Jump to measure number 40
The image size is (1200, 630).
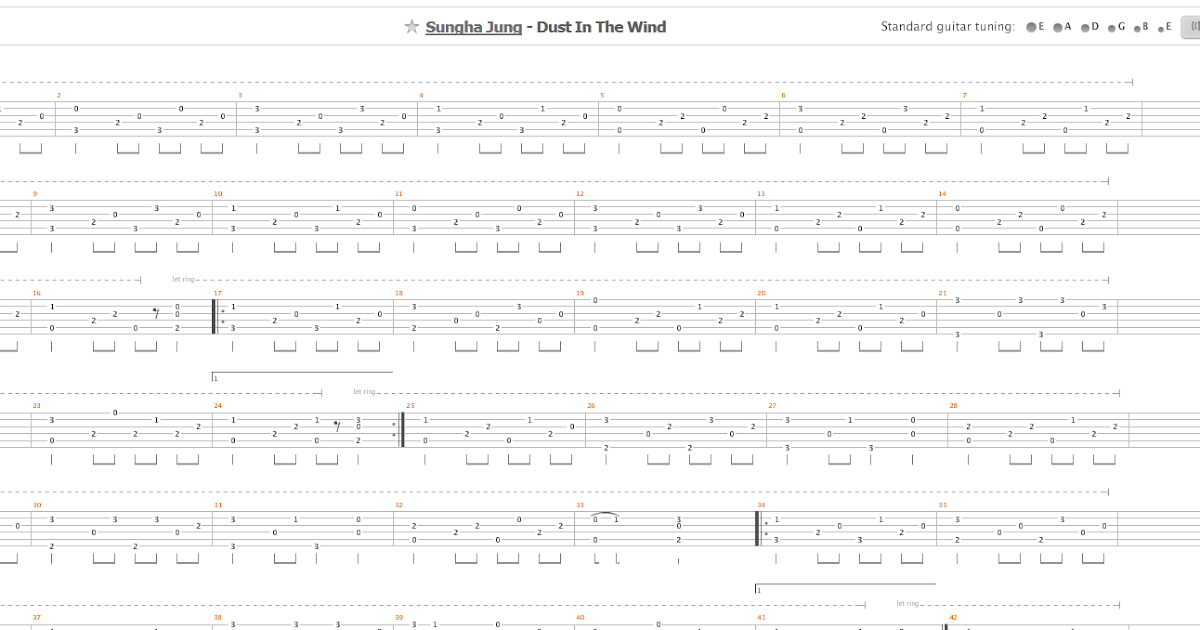point(579,618)
